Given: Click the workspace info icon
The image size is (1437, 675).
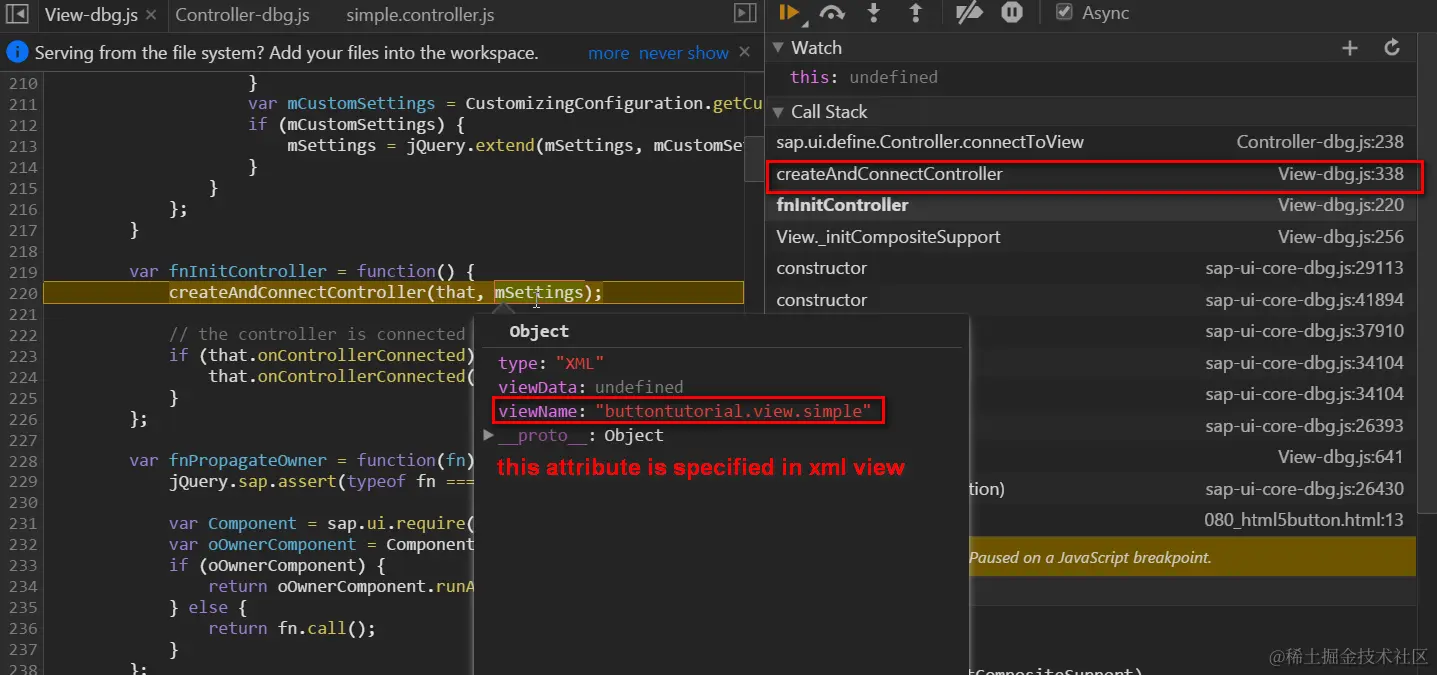Looking at the screenshot, I should point(17,52).
